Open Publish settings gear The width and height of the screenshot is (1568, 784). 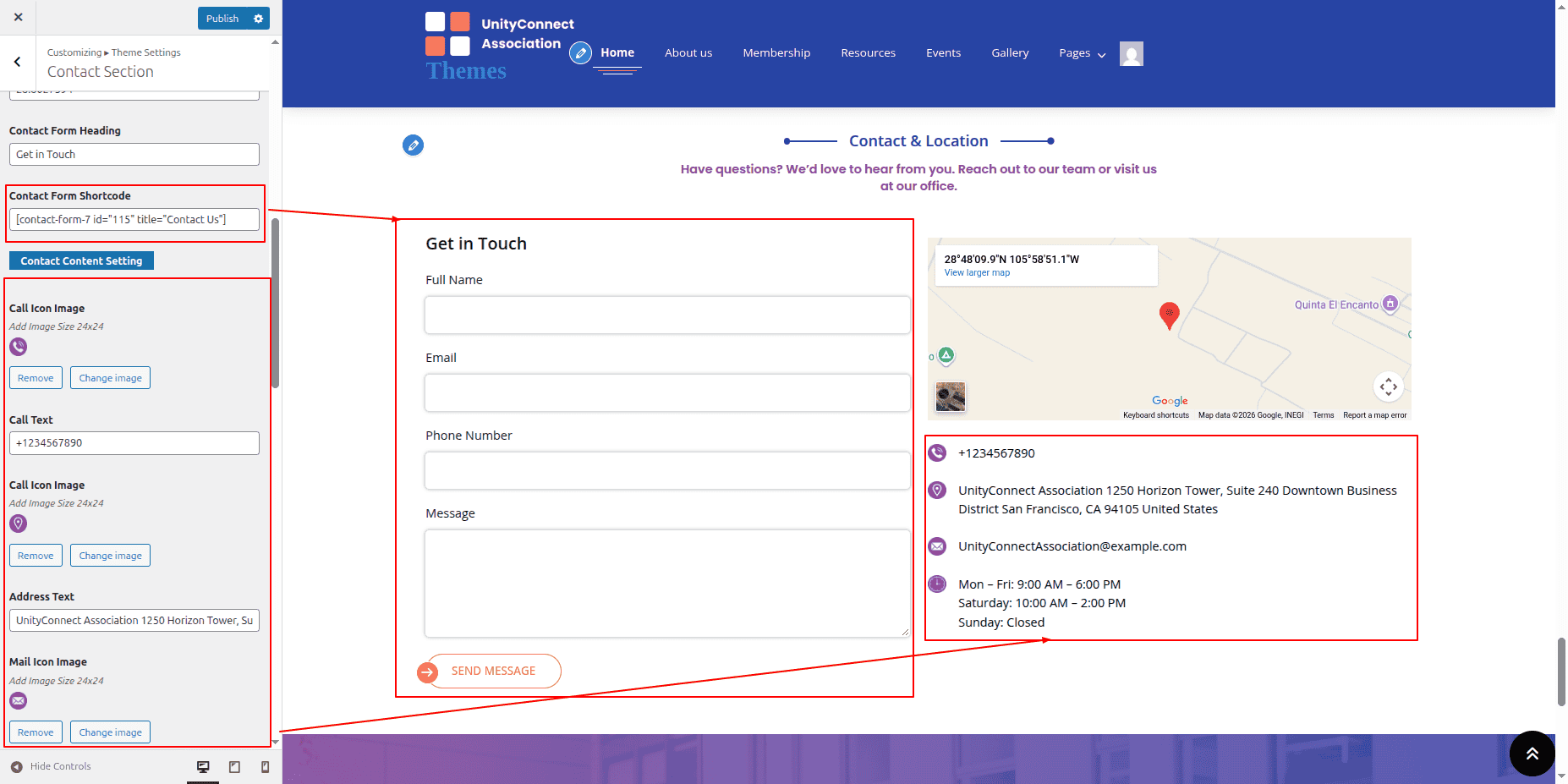click(259, 18)
